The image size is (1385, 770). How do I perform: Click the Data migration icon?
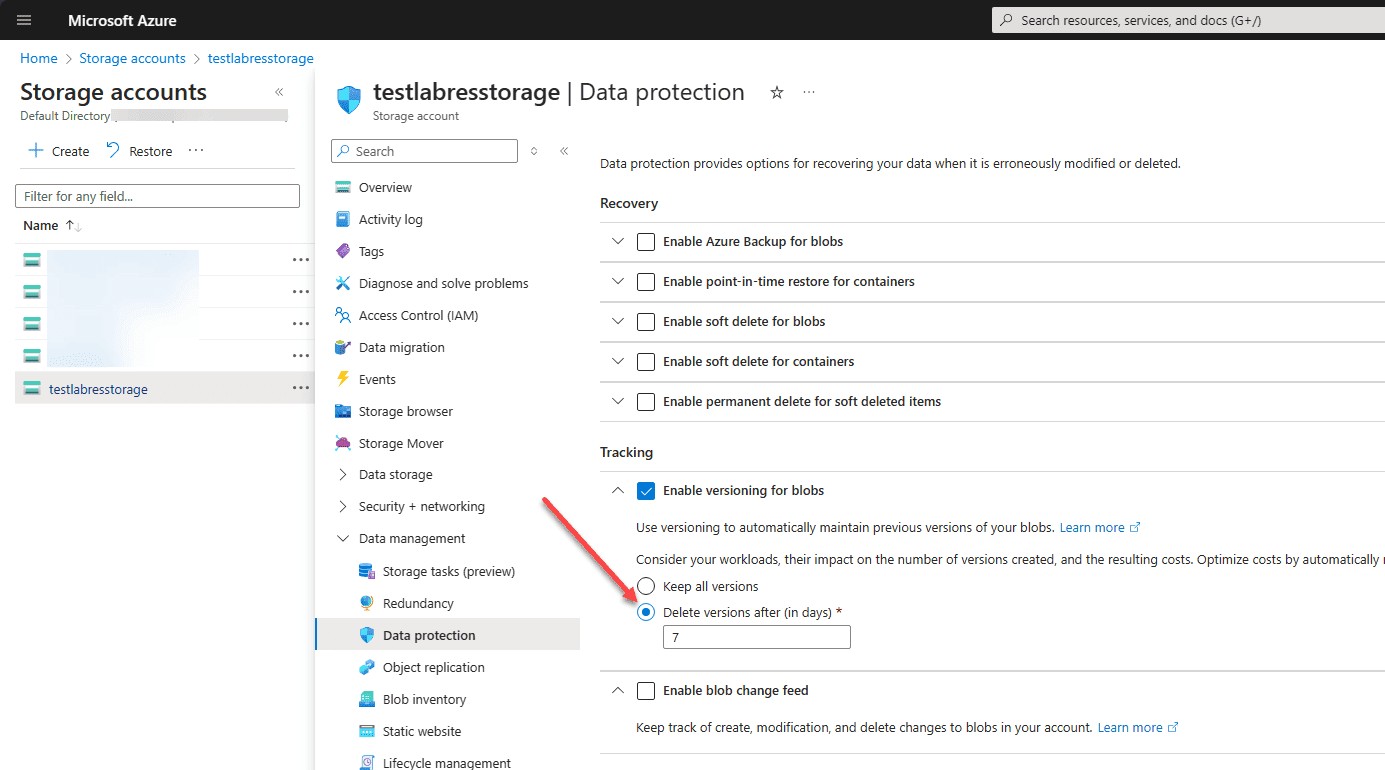[343, 347]
